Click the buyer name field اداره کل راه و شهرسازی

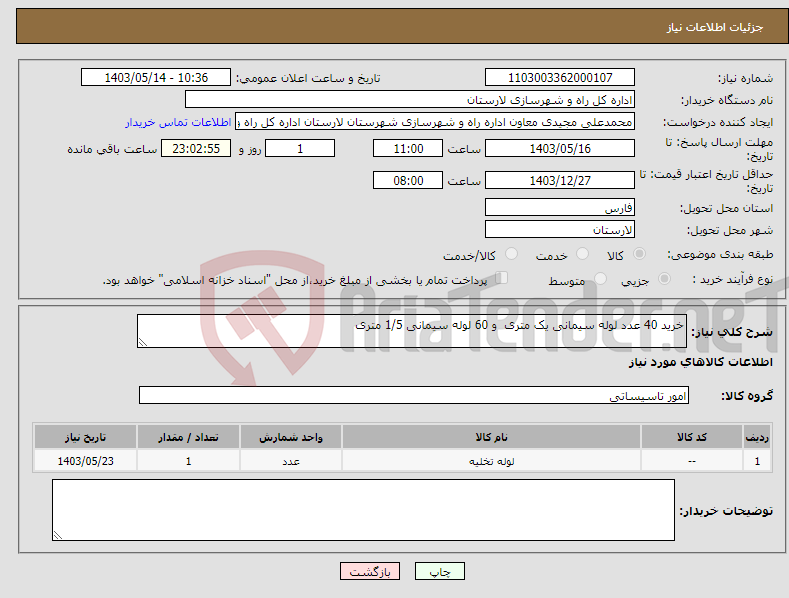pyautogui.click(x=410, y=100)
